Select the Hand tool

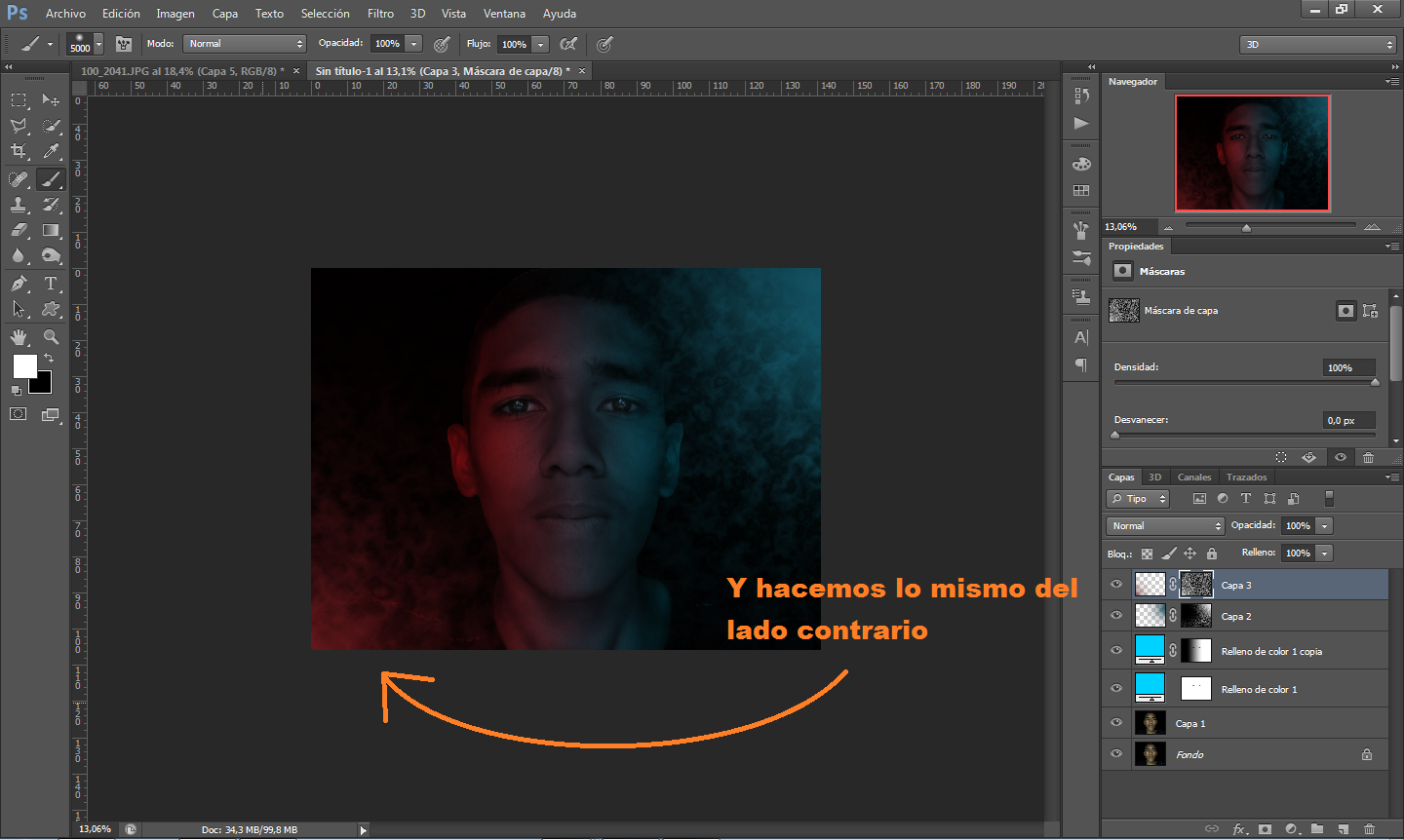19,337
